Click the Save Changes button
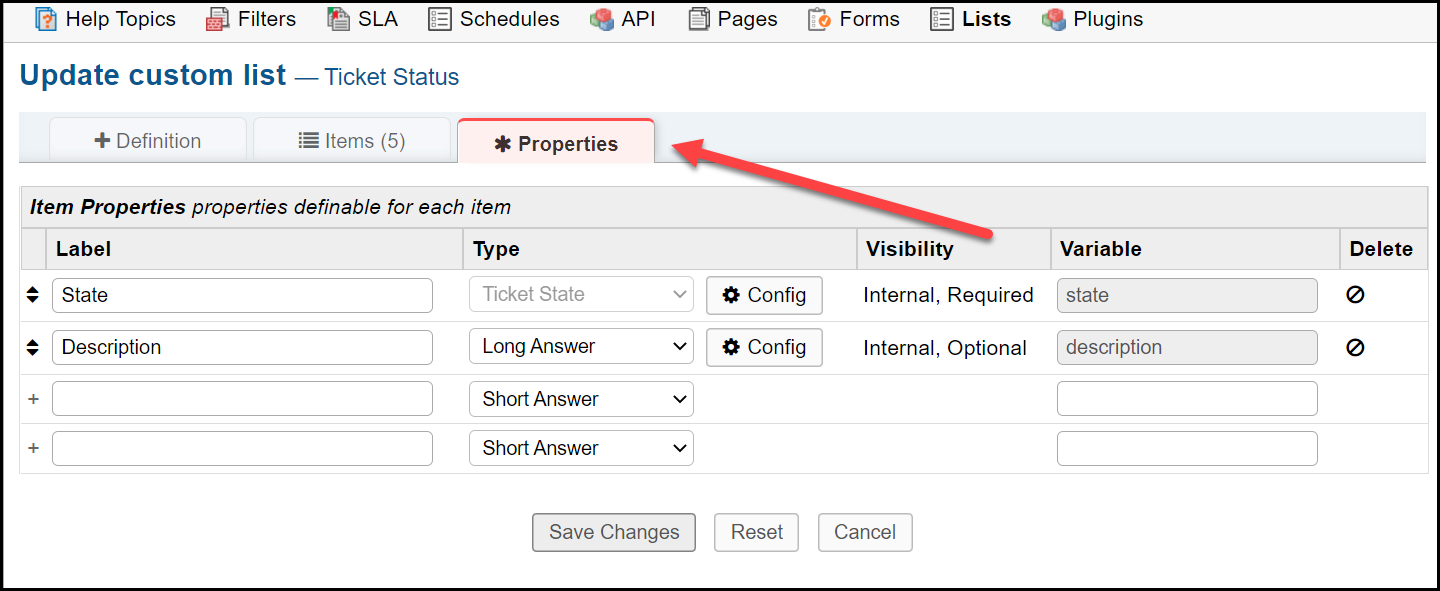 point(614,532)
